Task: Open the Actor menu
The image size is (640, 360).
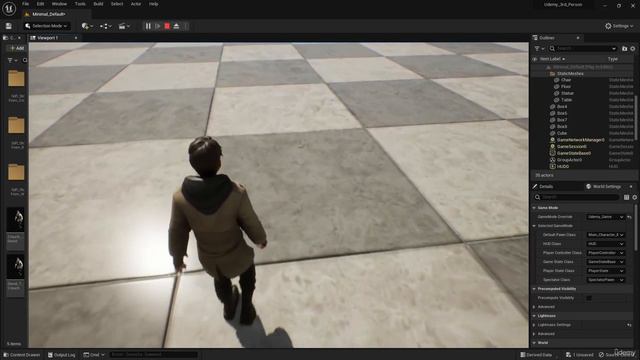Action: (136, 4)
